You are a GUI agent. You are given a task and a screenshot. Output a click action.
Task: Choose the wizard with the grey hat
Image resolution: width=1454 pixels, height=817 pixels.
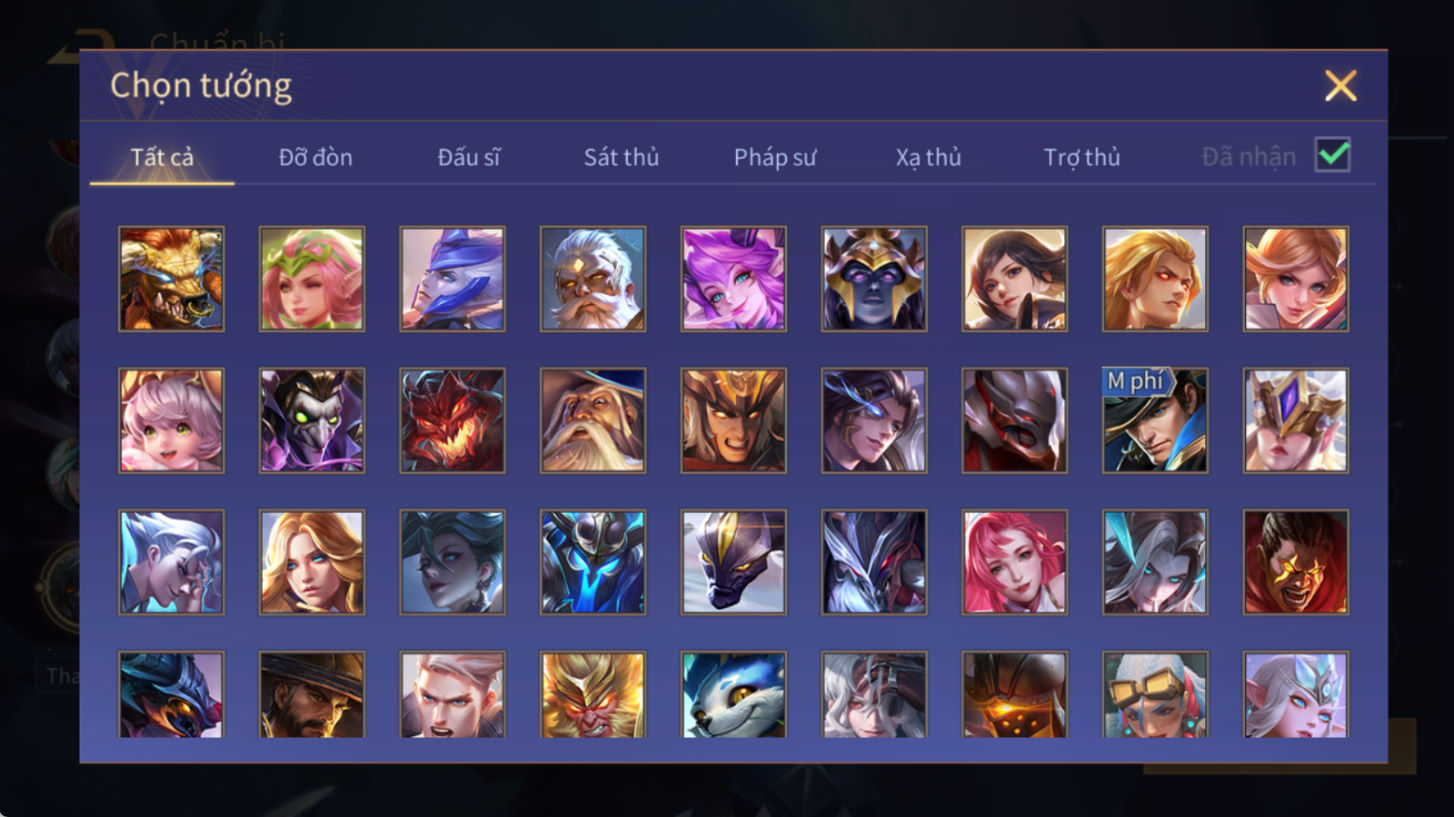click(593, 421)
